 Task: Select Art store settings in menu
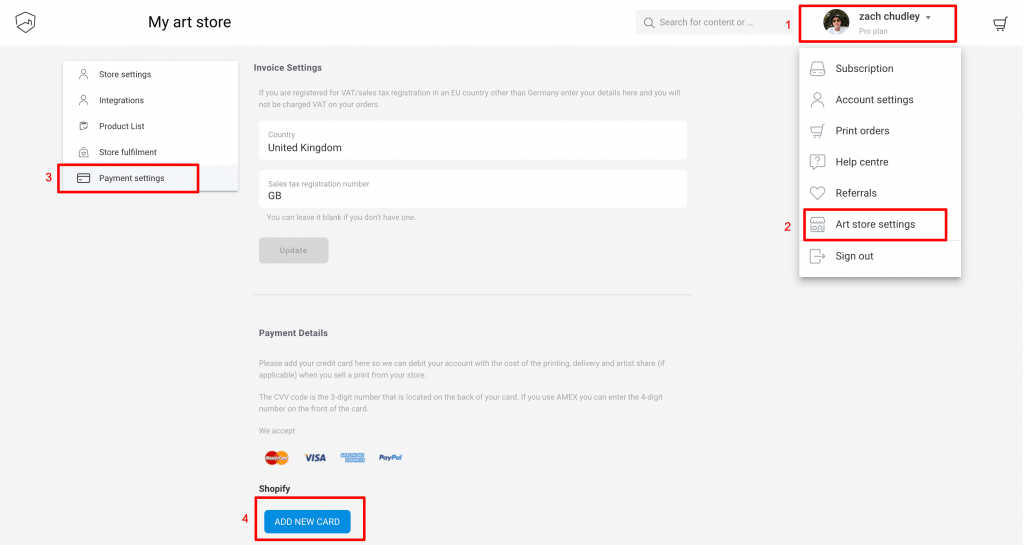click(875, 225)
